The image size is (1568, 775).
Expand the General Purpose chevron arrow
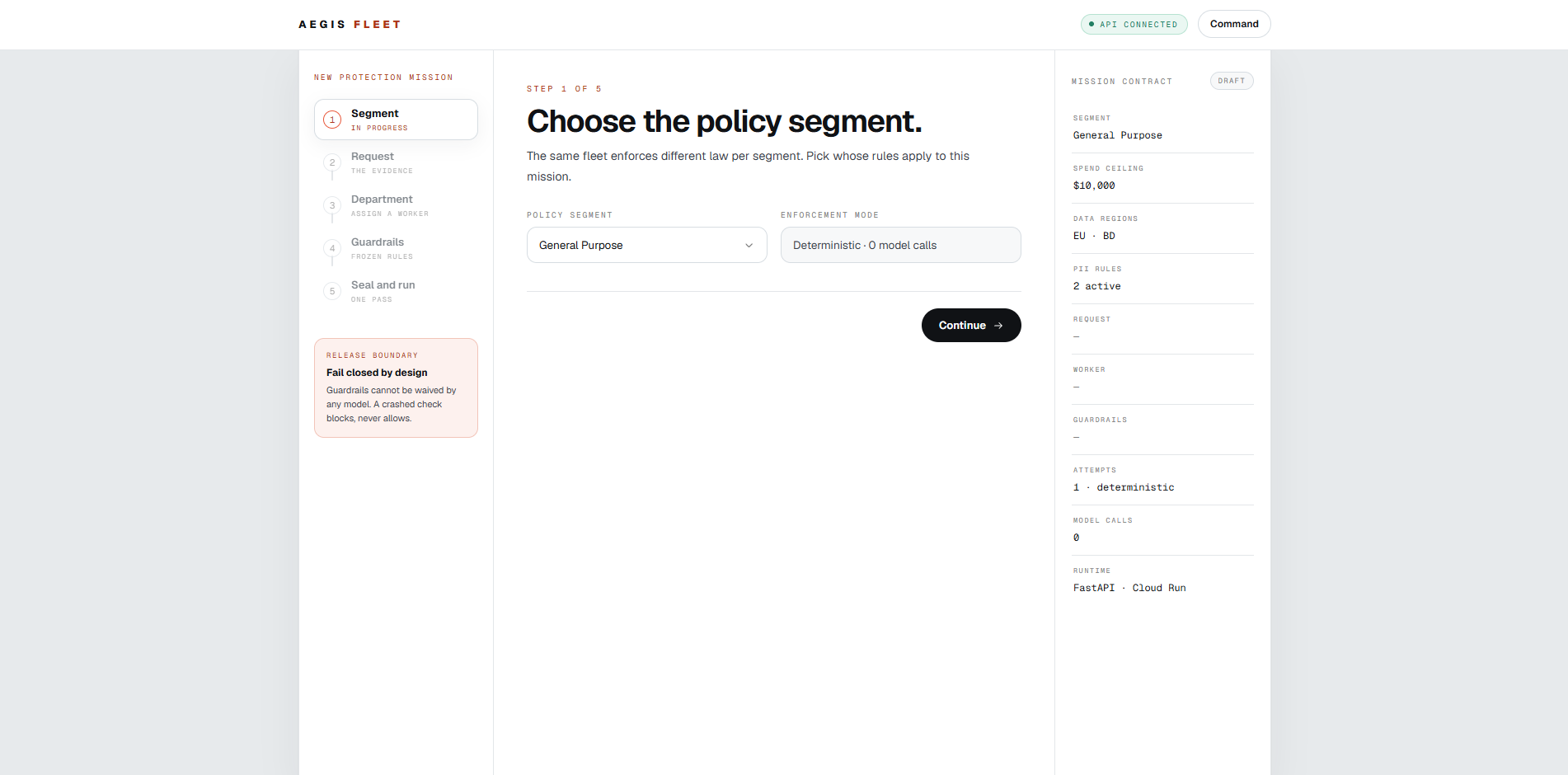click(749, 246)
